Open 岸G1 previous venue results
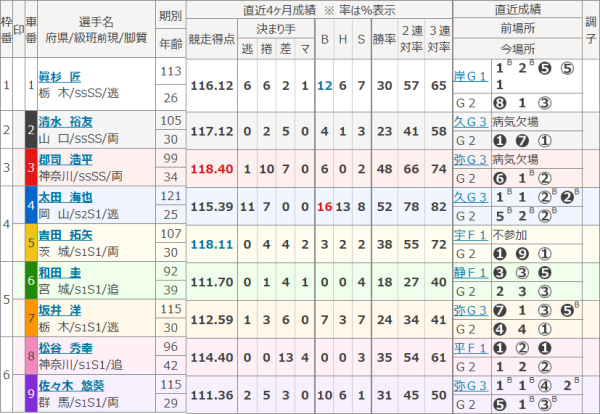This screenshot has height=414, width=600. tap(470, 77)
